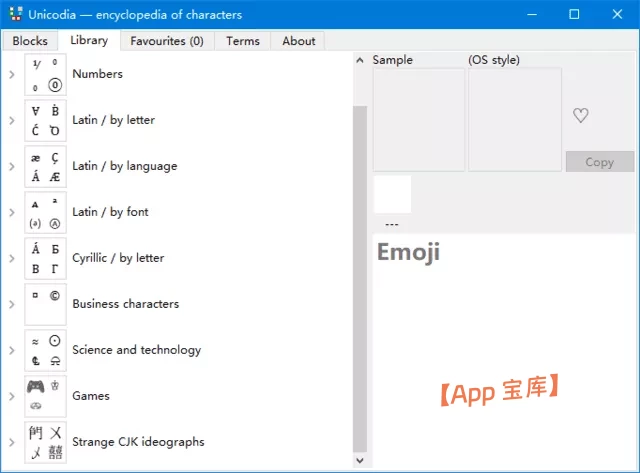Open the Terms tab
This screenshot has height=473, width=640.
(x=243, y=41)
